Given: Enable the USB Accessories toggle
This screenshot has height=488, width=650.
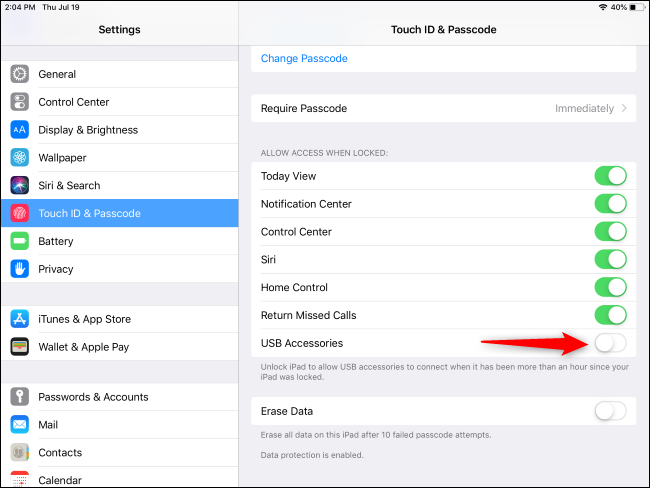Looking at the screenshot, I should (610, 343).
